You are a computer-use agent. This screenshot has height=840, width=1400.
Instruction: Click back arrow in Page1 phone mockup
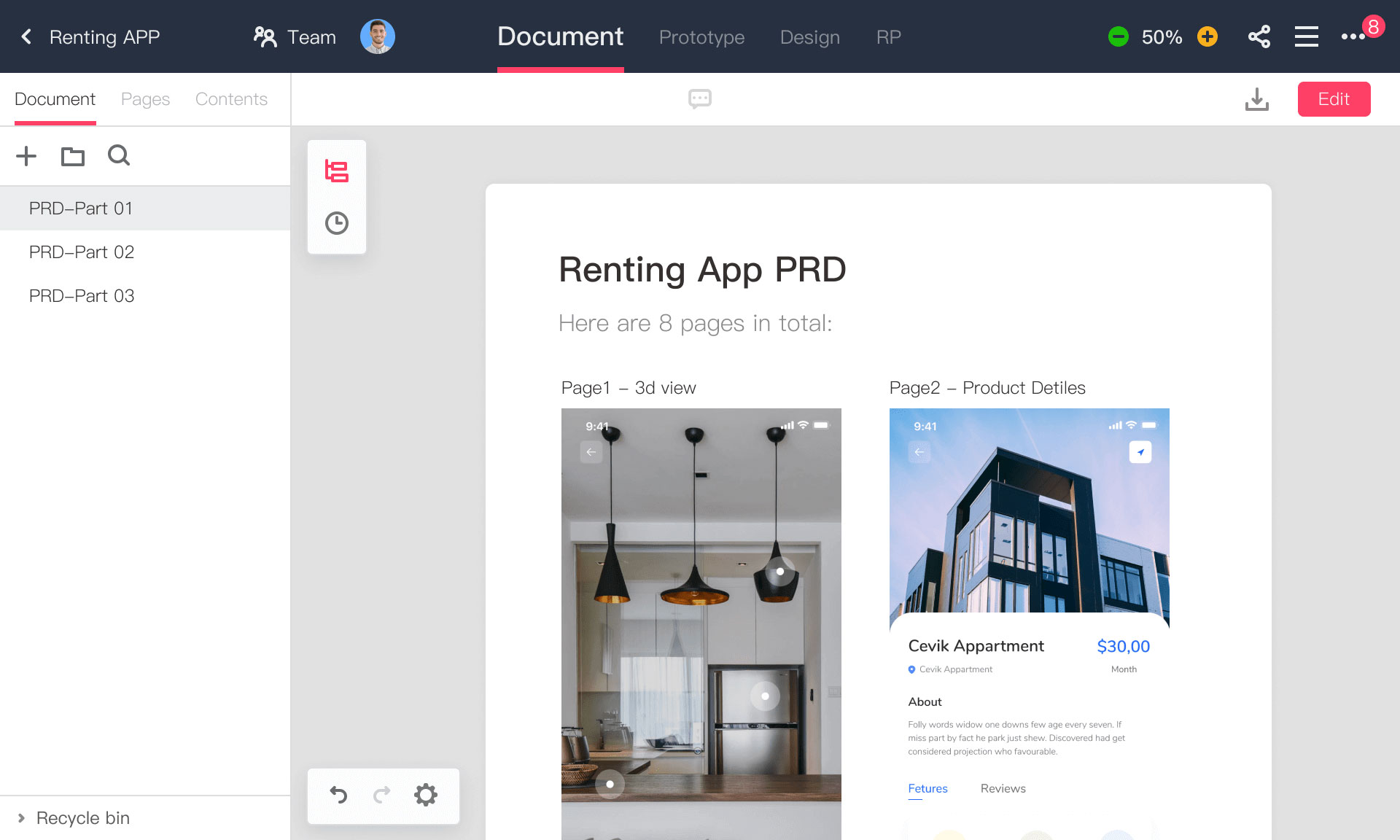point(591,452)
